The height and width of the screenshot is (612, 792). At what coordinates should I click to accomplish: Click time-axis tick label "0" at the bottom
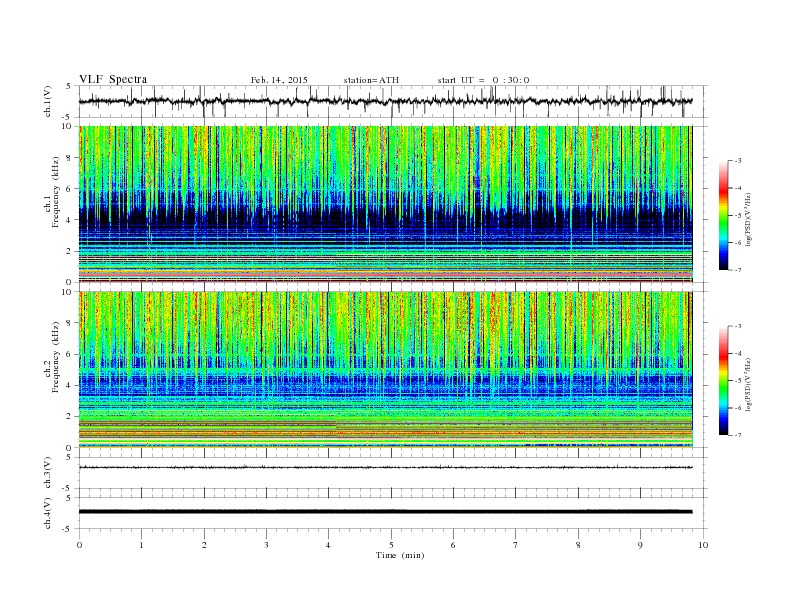click(79, 545)
